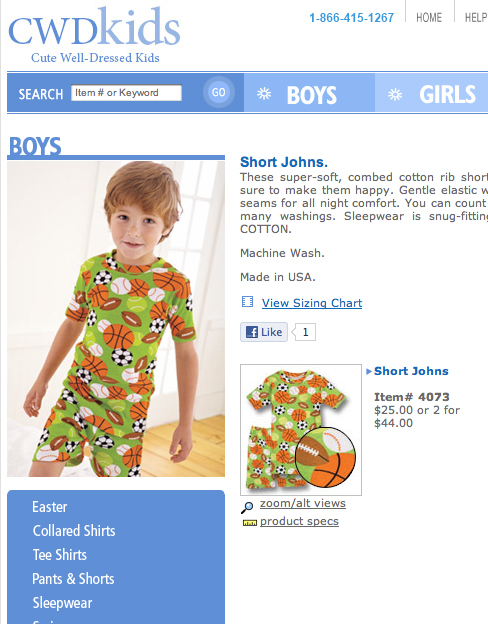Click the snowflake icon next to GIRLS
The height and width of the screenshot is (624, 488).
395,94
